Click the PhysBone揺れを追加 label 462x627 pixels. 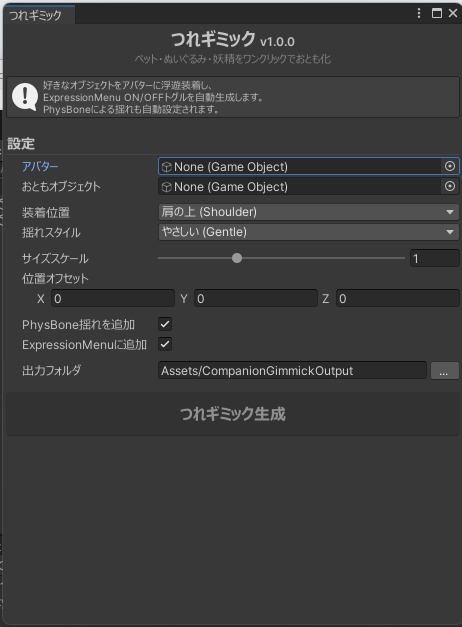[x=78, y=325]
